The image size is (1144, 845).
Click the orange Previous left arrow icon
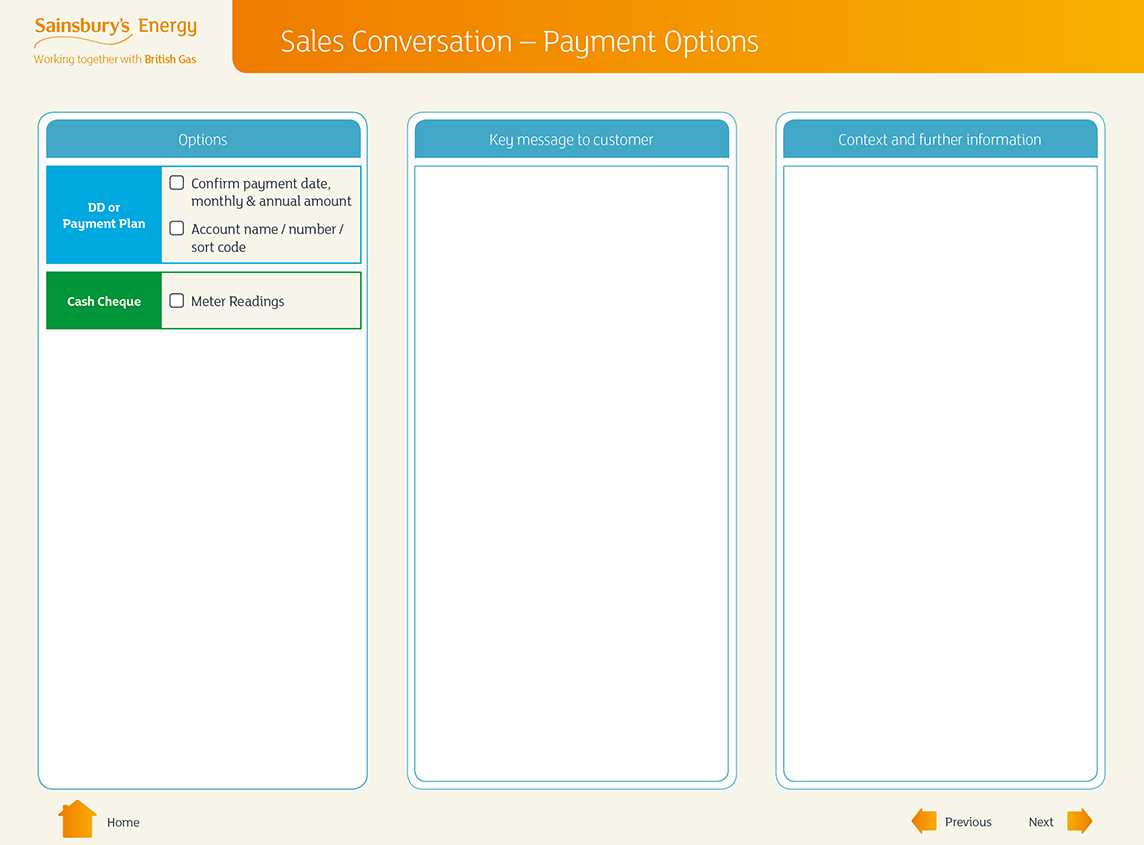click(924, 821)
